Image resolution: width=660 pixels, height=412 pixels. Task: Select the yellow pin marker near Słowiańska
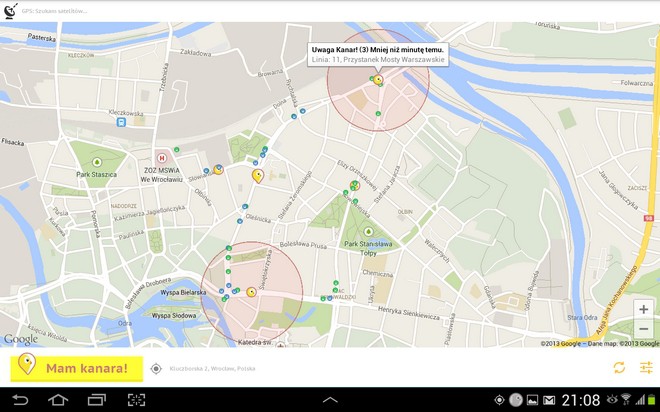click(x=257, y=176)
